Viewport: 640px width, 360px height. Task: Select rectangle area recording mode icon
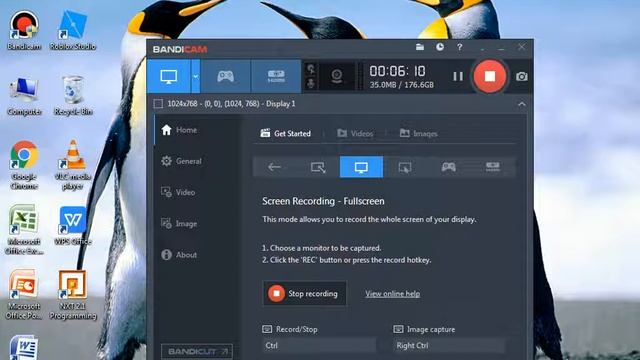(x=318, y=167)
